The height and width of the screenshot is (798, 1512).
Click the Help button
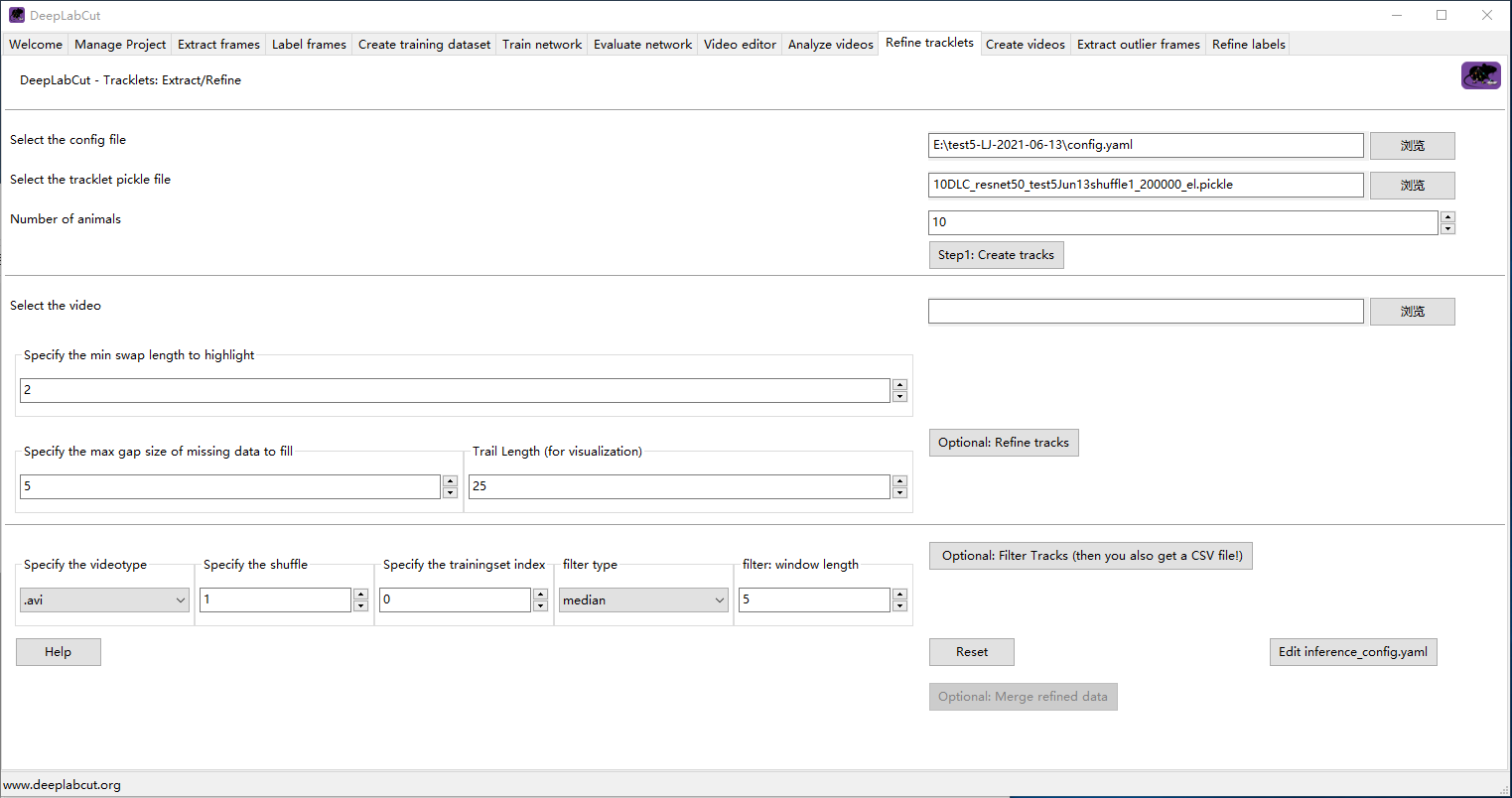pos(58,651)
